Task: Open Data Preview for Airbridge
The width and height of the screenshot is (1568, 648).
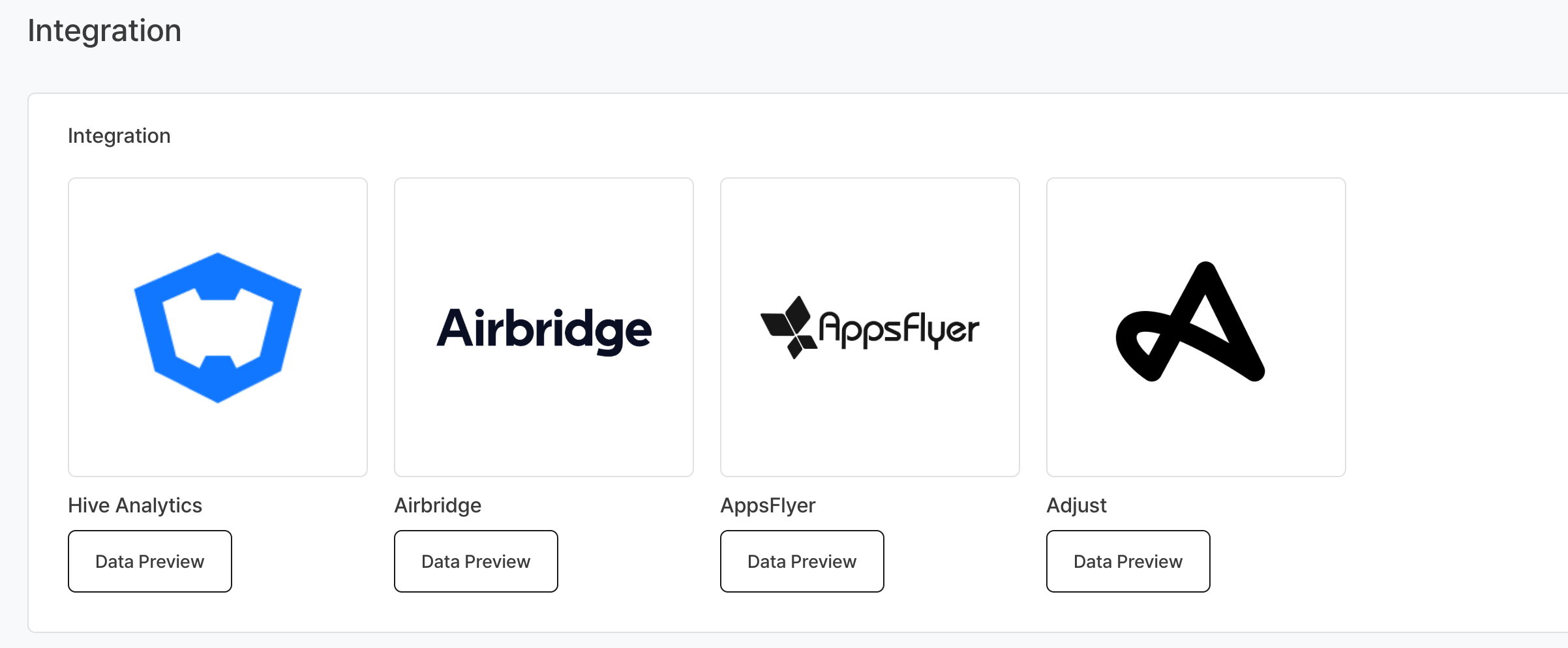Action: point(476,561)
